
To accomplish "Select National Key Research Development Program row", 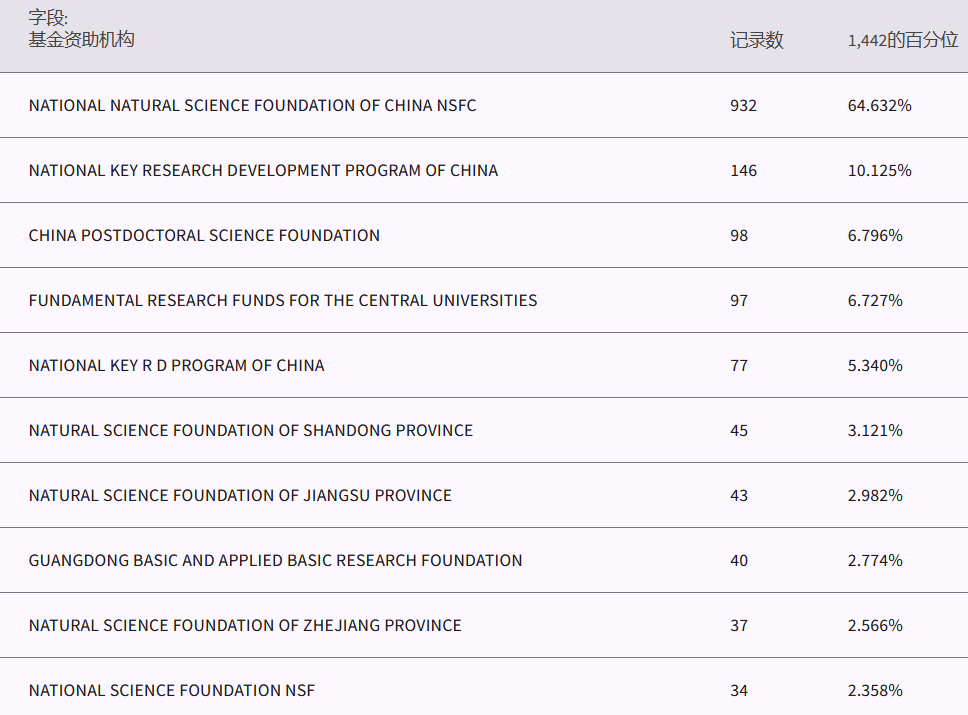I will (263, 170).
